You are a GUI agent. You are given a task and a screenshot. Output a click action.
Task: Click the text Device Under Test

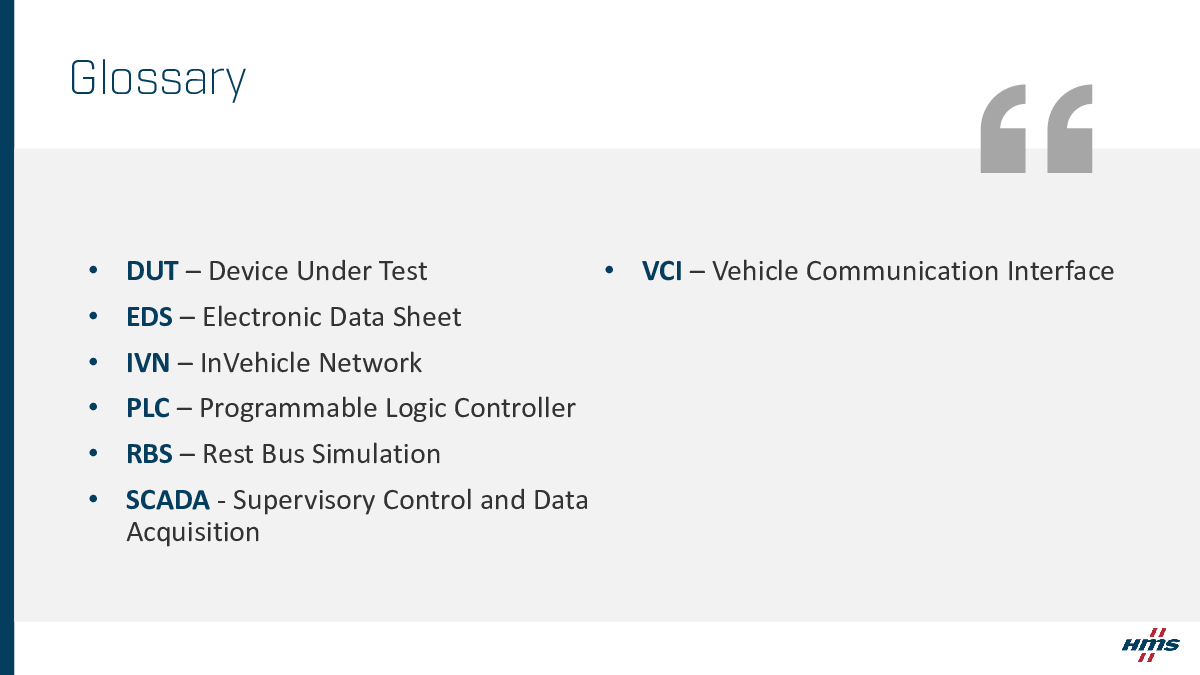point(318,271)
